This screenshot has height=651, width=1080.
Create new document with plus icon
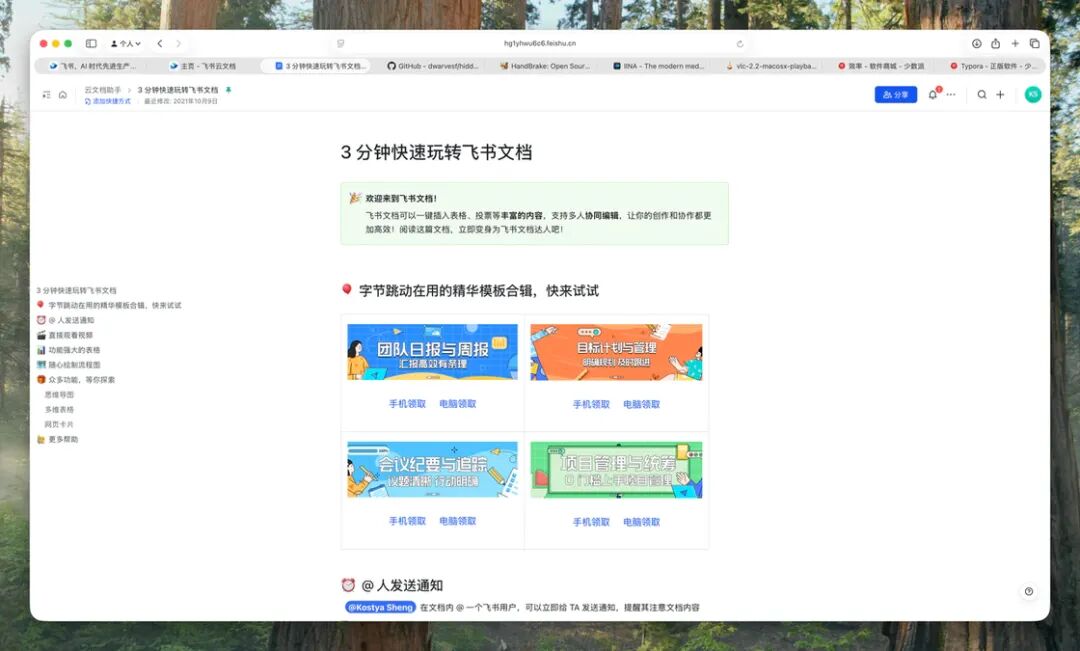point(1000,94)
